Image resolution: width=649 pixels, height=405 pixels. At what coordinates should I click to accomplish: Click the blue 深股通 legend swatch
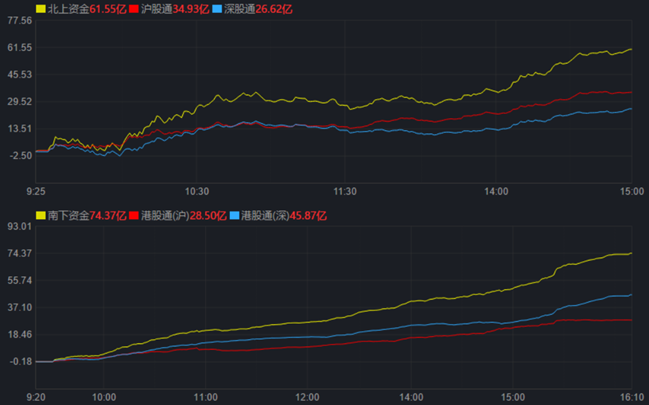tap(216, 9)
